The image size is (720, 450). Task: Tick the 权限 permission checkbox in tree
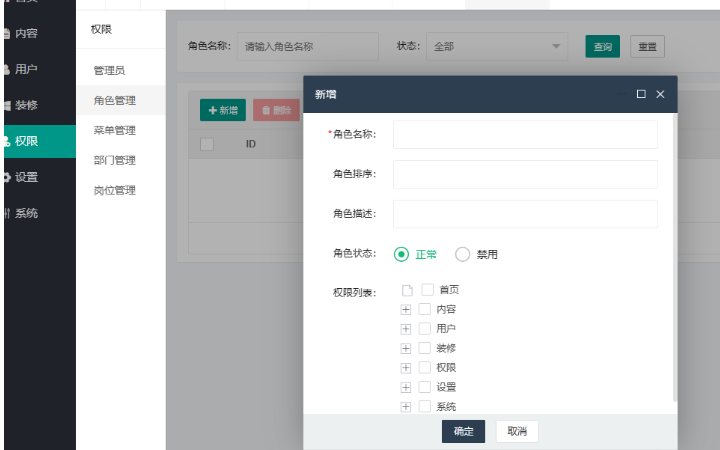click(425, 368)
